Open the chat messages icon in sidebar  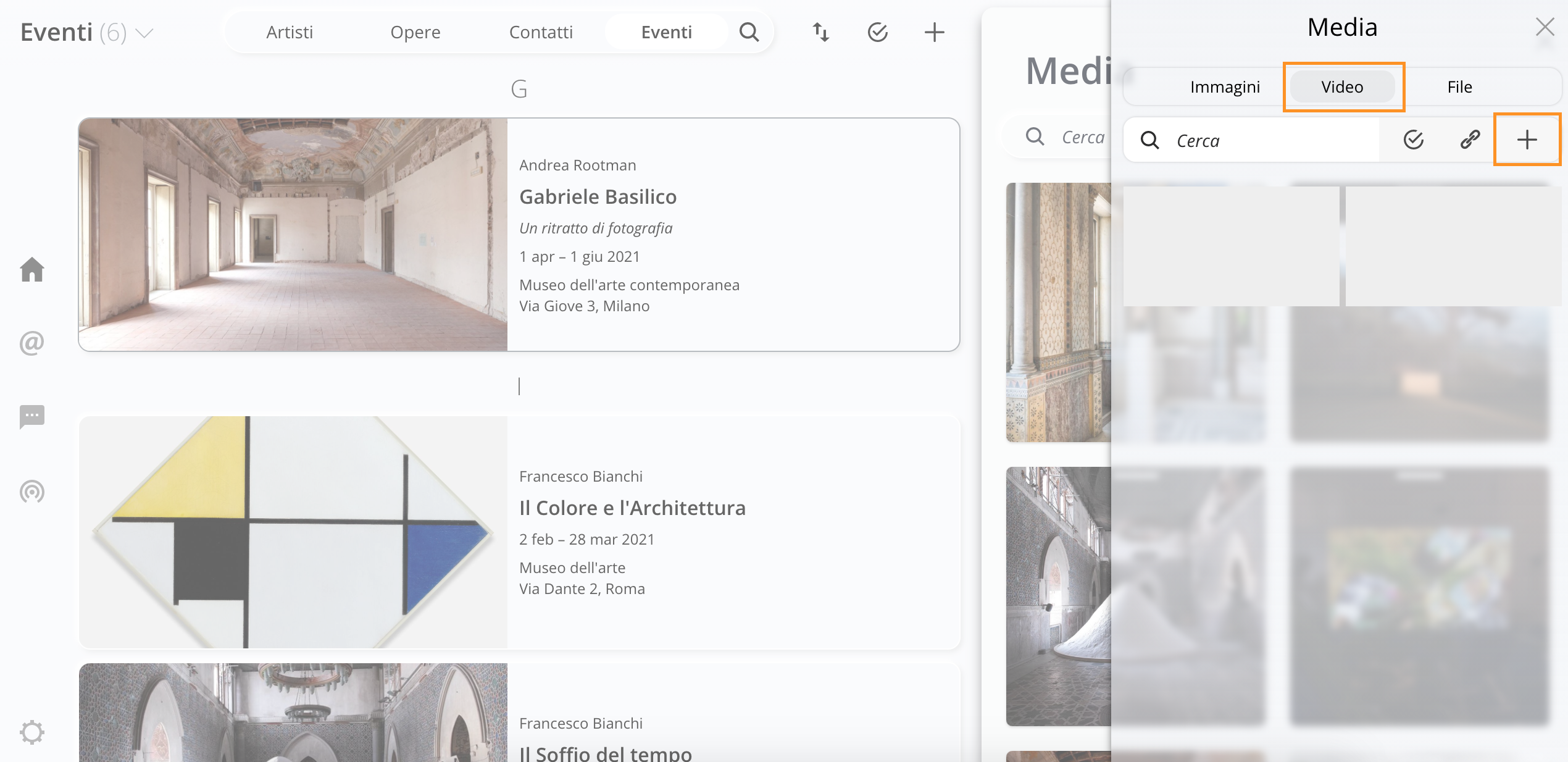click(32, 417)
